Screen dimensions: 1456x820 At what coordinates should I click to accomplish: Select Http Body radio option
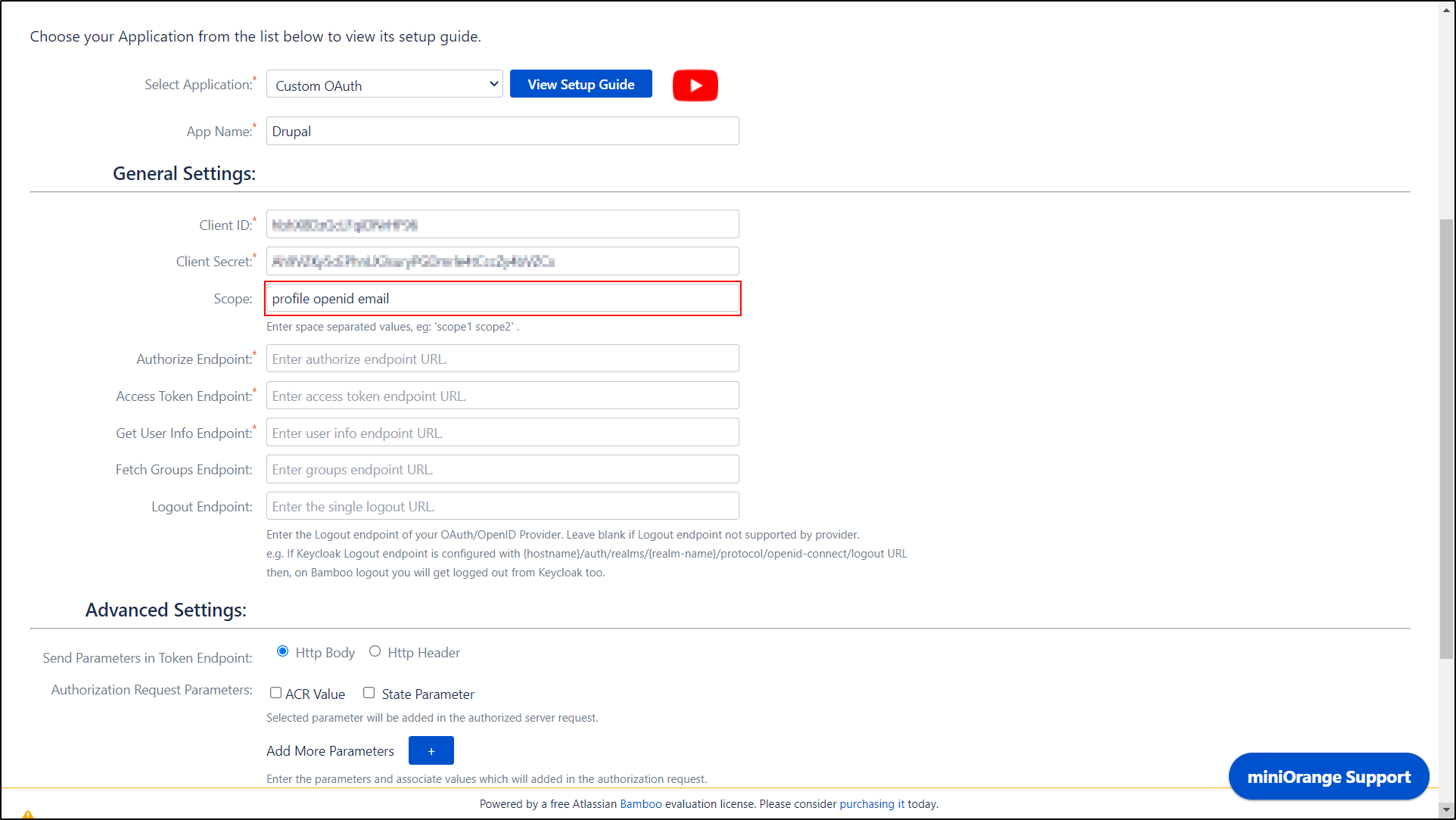283,651
